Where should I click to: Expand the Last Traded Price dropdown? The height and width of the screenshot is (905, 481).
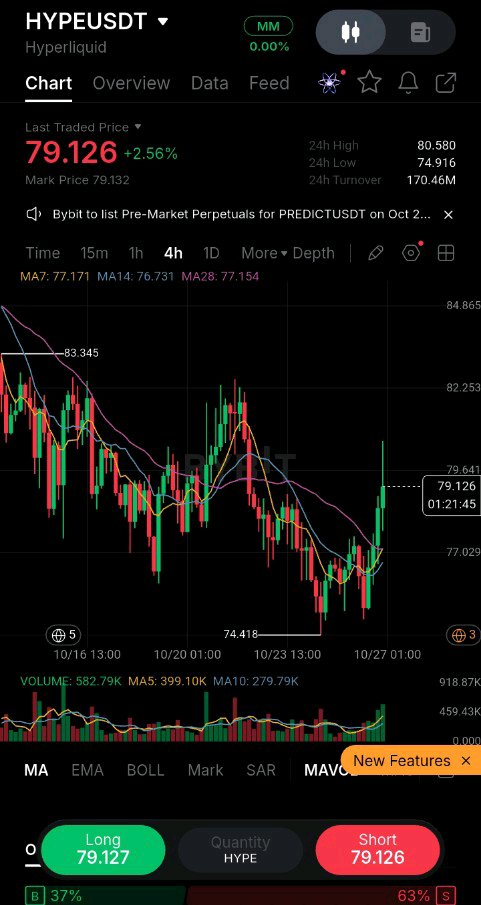83,127
